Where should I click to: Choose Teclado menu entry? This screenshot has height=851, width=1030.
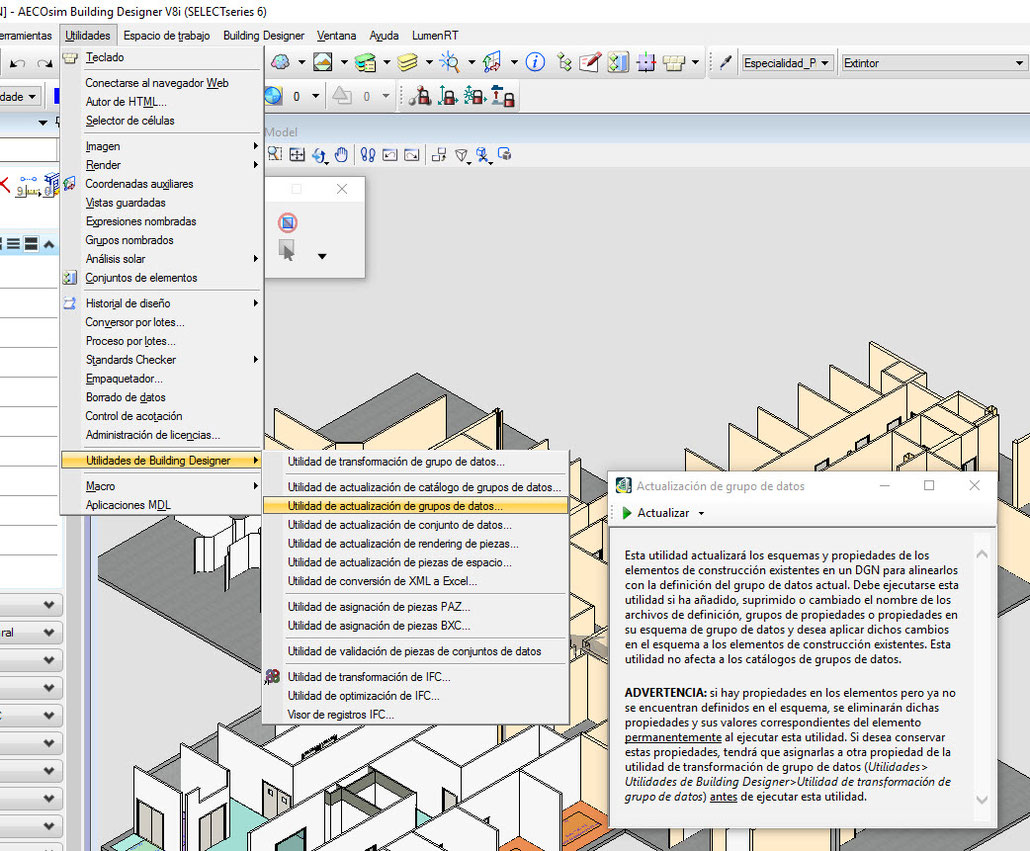[161, 57]
